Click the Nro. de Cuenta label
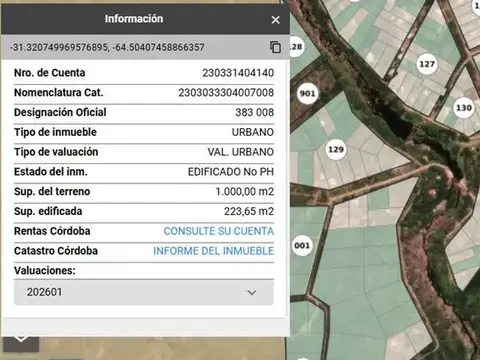This screenshot has height=360, width=480. tap(50, 73)
